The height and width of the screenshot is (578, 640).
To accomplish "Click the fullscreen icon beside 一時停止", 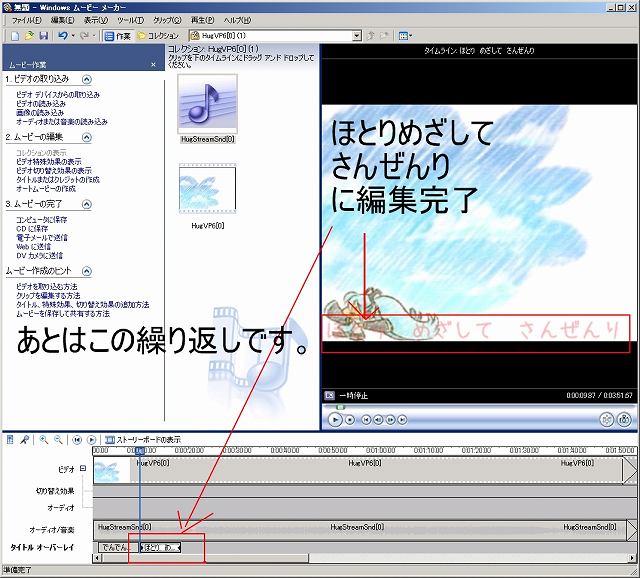I will coord(329,396).
